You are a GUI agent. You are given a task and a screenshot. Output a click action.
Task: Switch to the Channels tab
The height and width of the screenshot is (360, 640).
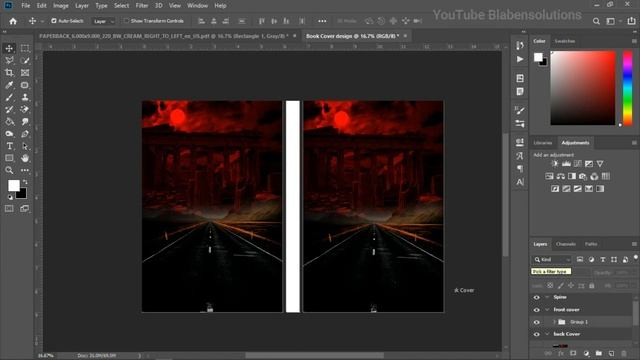(566, 244)
